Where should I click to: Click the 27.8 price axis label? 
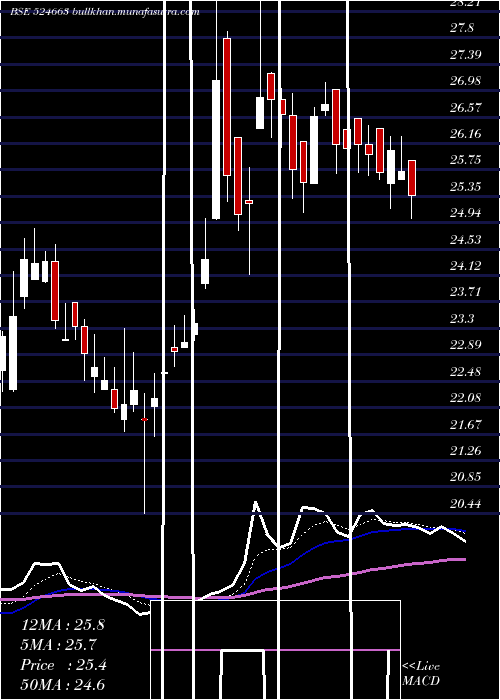pyautogui.click(x=462, y=29)
